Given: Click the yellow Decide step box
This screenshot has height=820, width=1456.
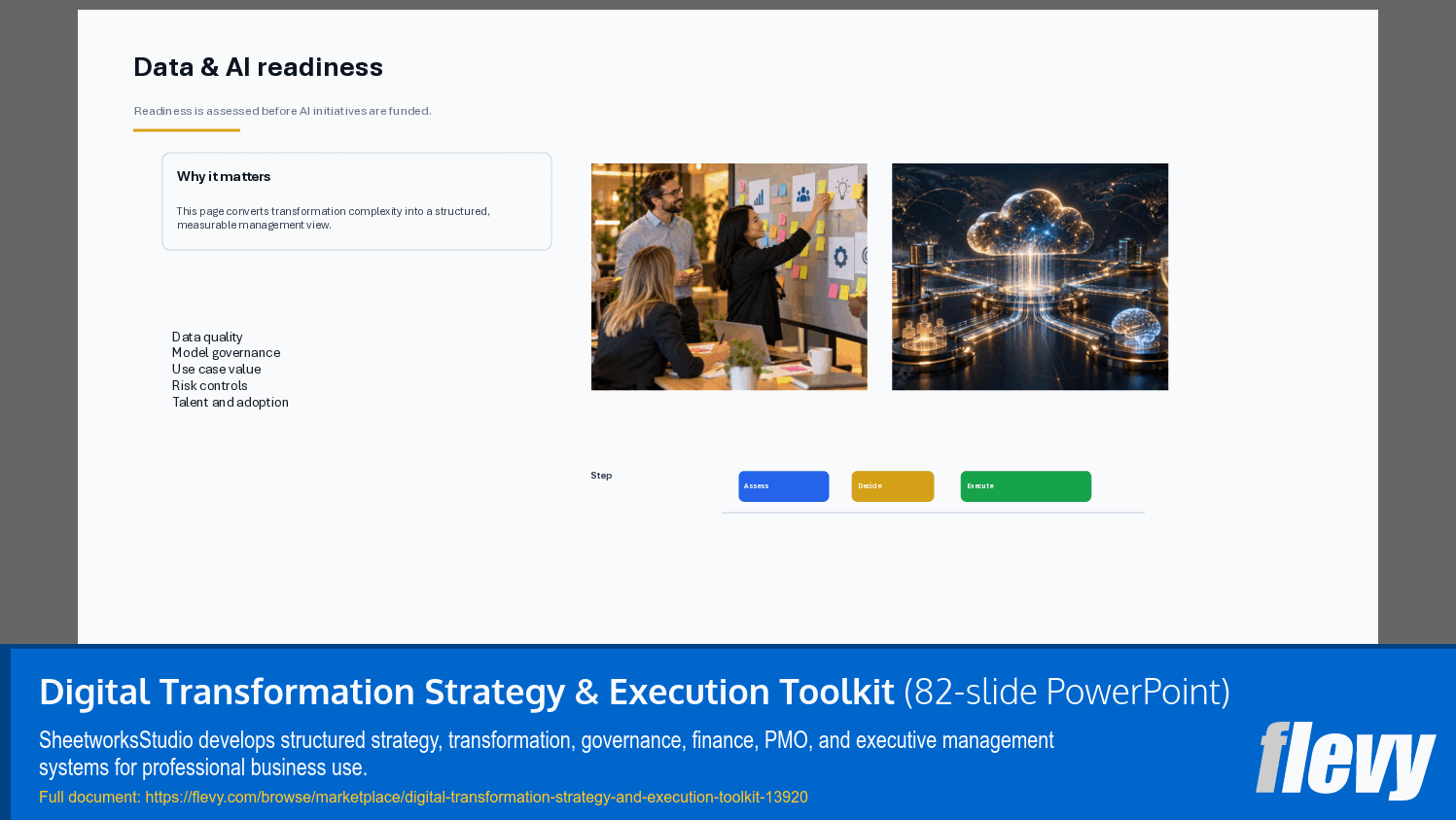Looking at the screenshot, I should tap(892, 486).
